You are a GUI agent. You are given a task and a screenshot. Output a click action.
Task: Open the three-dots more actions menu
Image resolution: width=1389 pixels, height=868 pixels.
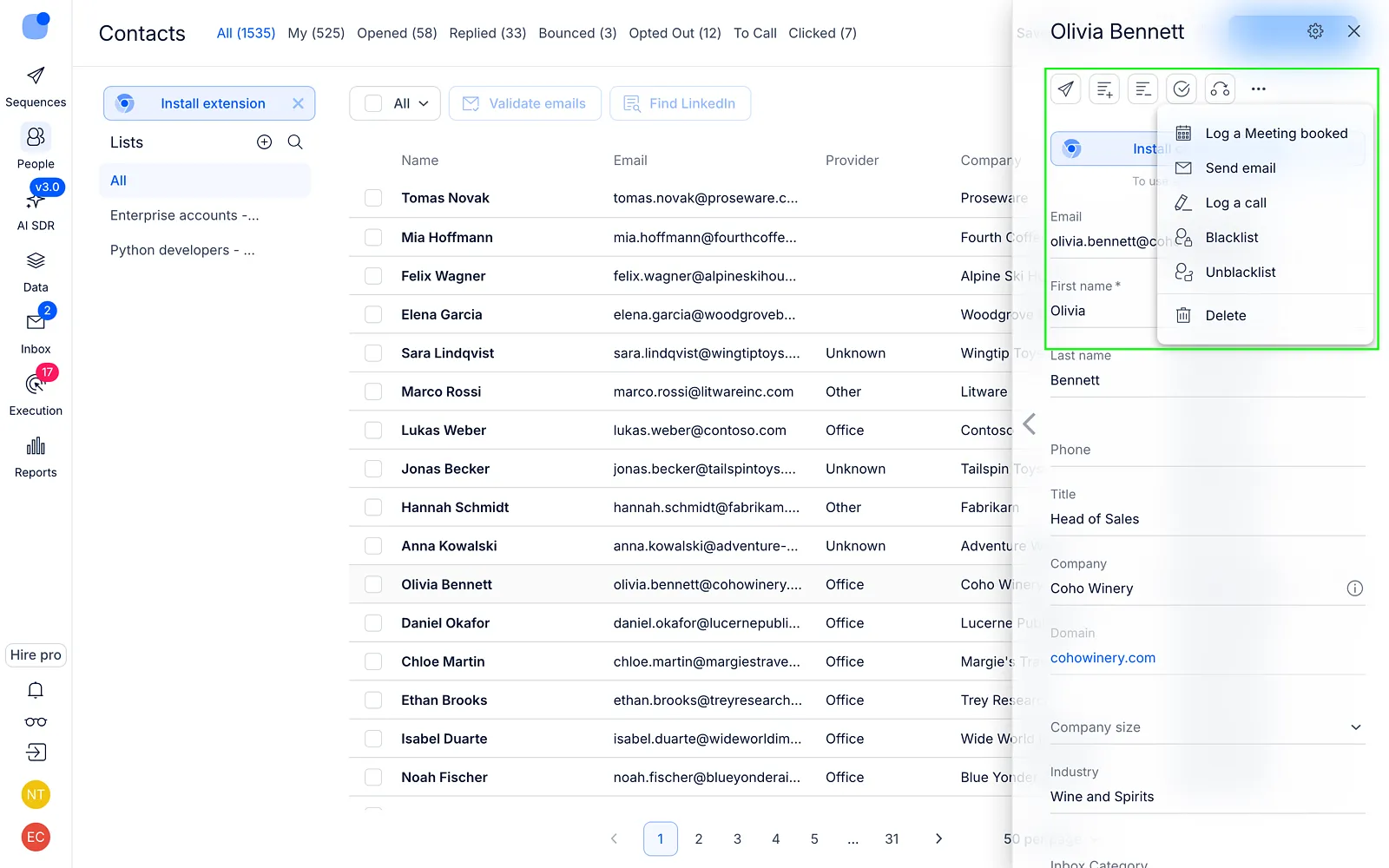[x=1259, y=89]
